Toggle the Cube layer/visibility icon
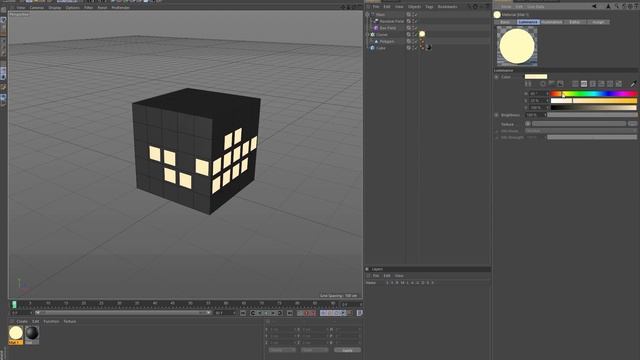Viewport: 640px width, 360px height. pyautogui.click(x=409, y=48)
